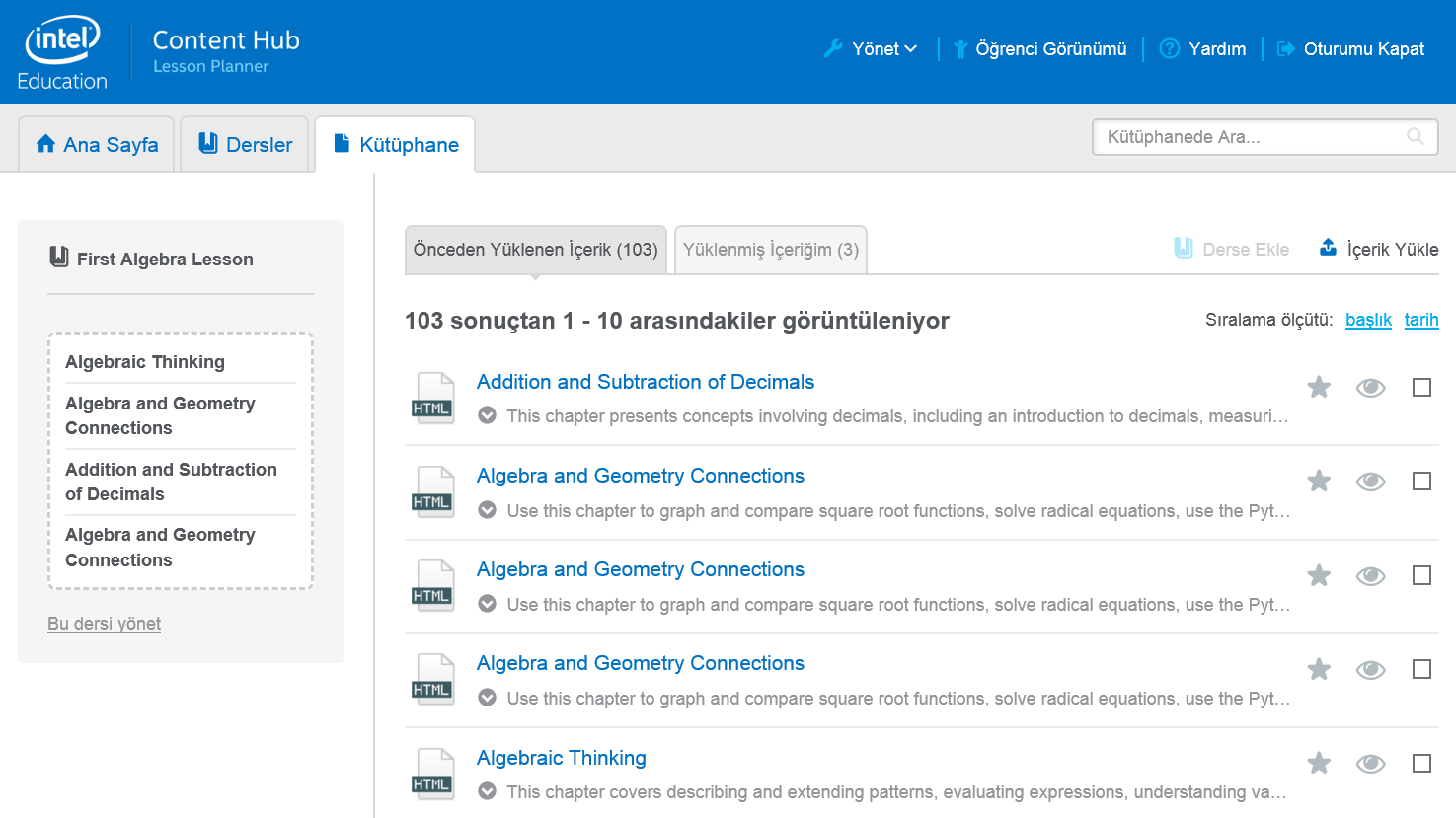Select Algebraic Thinking in lesson sidebar
Image resolution: width=1456 pixels, height=818 pixels.
point(145,362)
